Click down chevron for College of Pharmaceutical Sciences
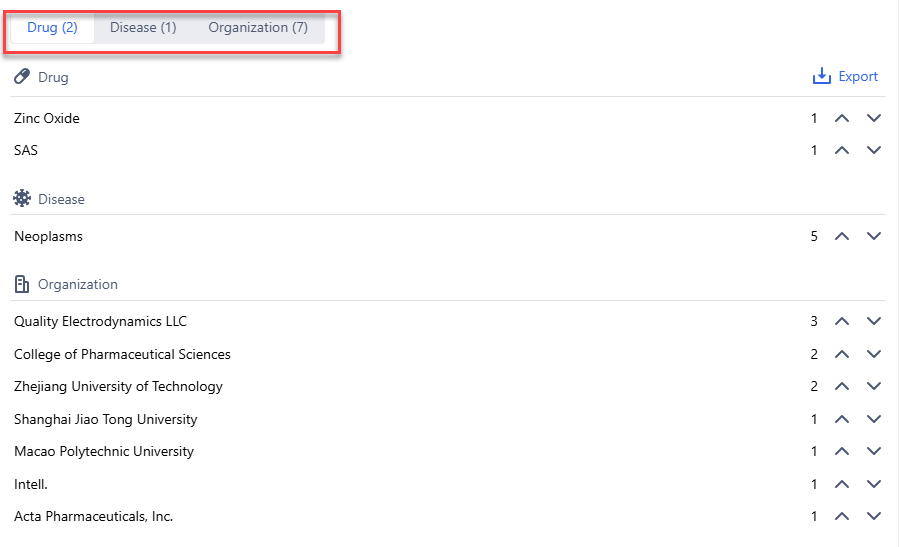Viewport: 899px width, 547px height. click(x=874, y=354)
